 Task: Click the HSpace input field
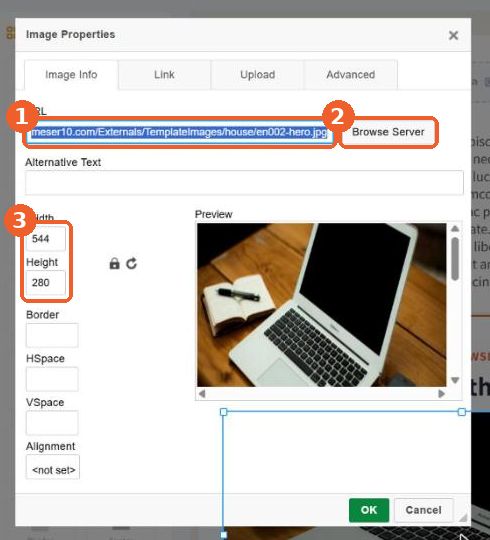click(x=52, y=379)
